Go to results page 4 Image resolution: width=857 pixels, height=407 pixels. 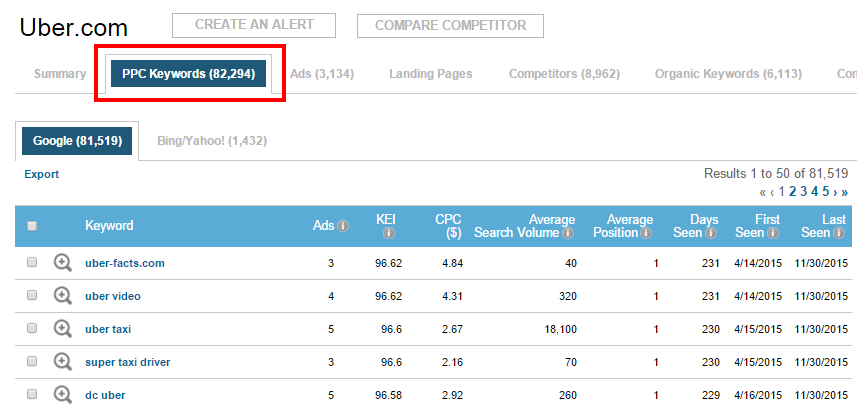point(814,192)
